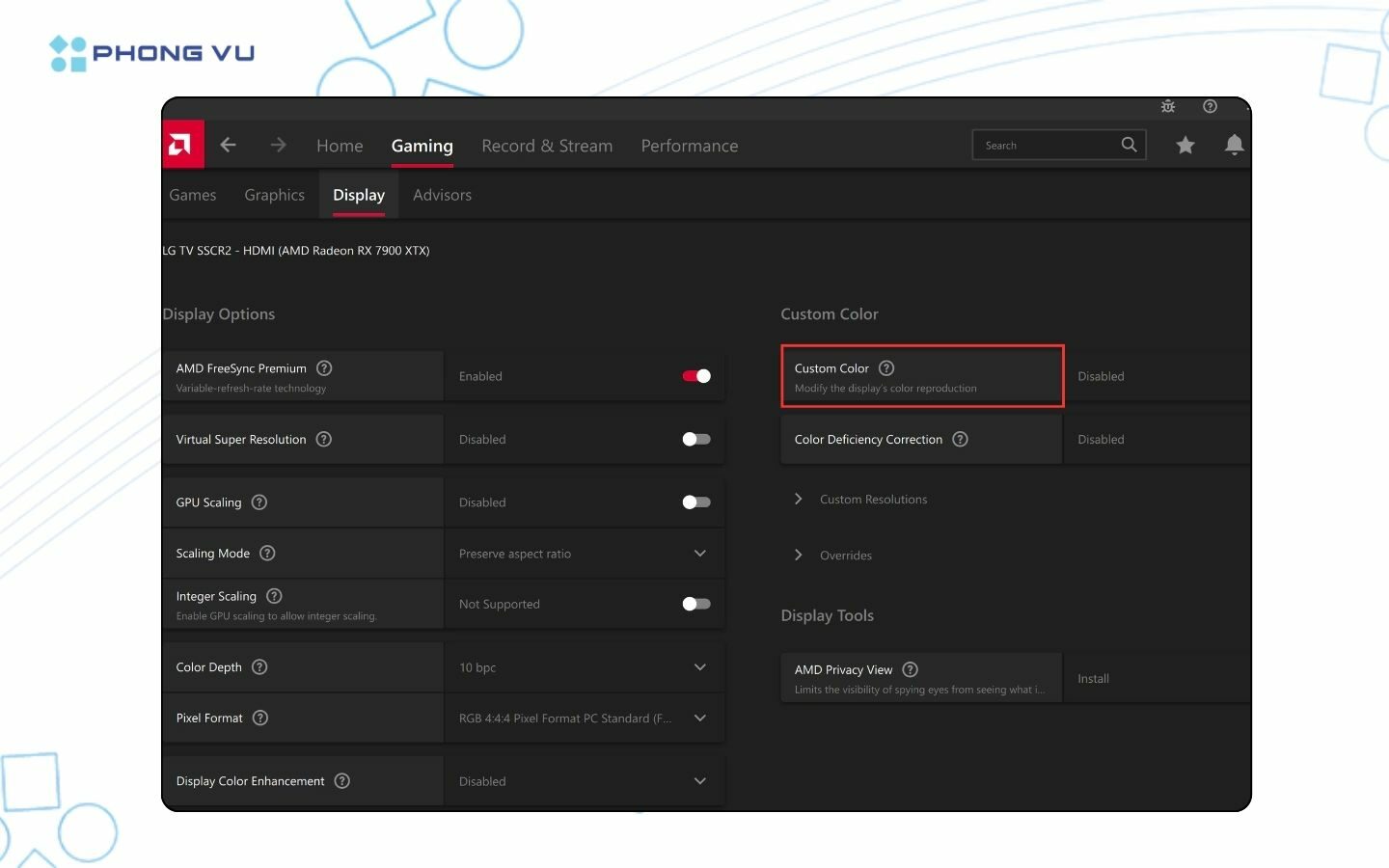Show help for Scaling Mode
The width and height of the screenshot is (1389, 868).
pos(268,553)
